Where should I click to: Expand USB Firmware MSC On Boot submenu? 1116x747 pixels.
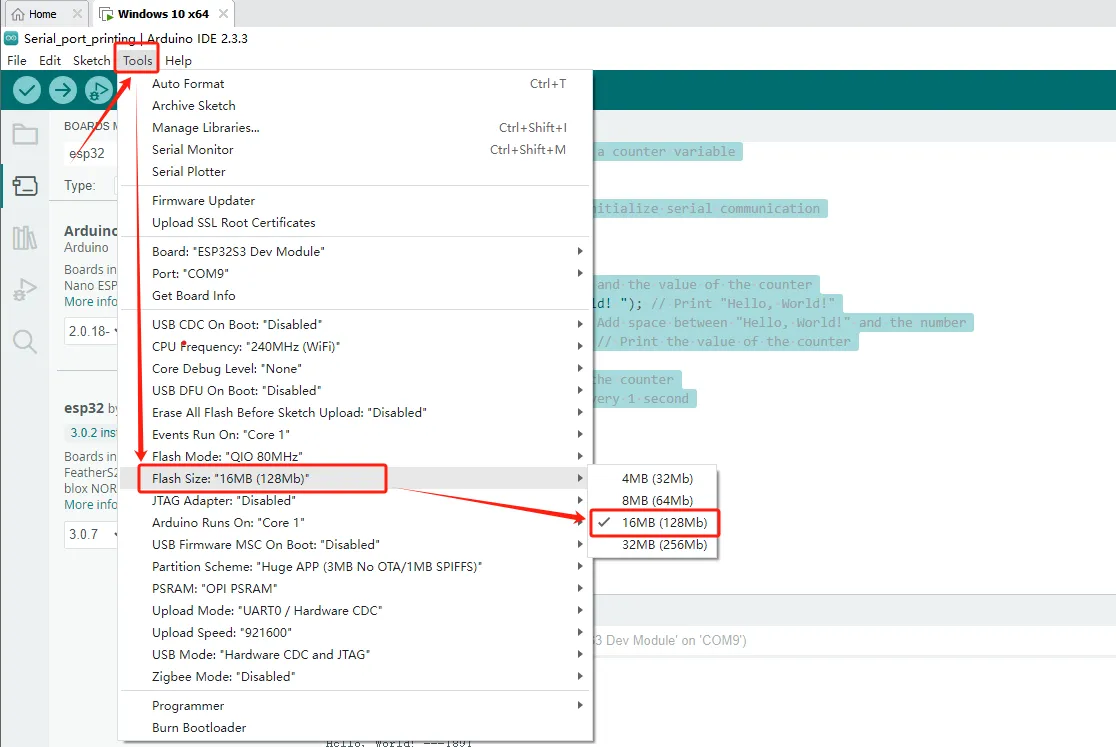pos(355,544)
